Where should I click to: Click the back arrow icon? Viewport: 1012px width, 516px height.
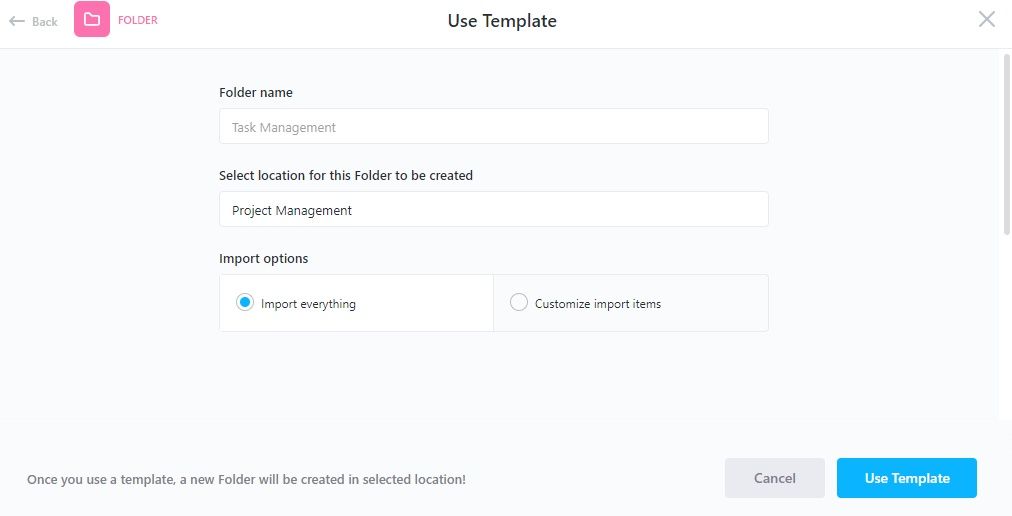[x=16, y=21]
